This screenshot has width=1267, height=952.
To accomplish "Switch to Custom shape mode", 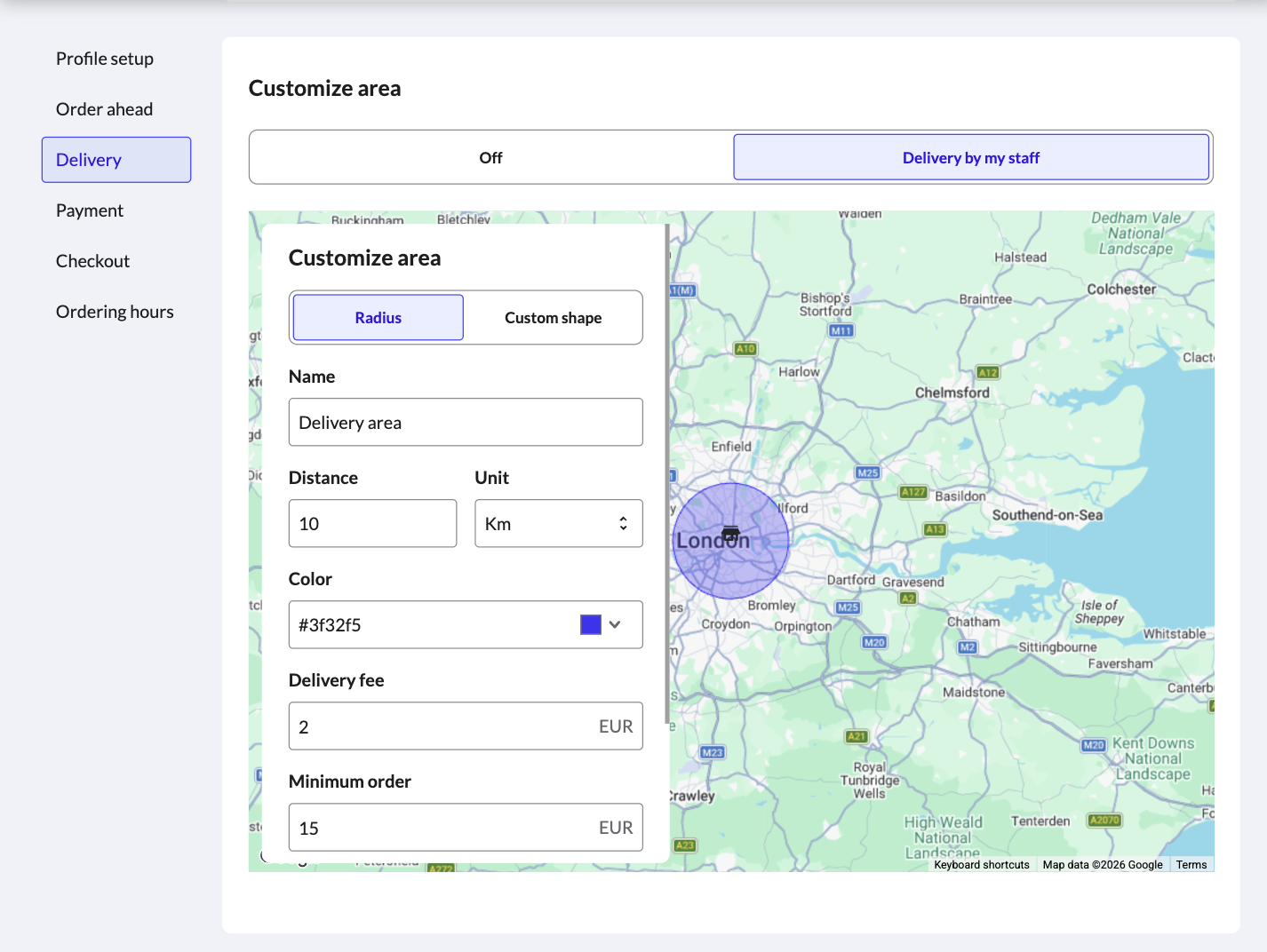I will pos(553,318).
